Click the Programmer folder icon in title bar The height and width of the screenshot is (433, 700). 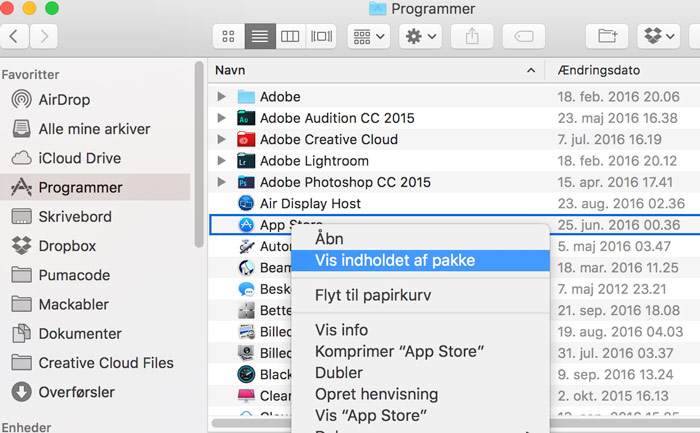(378, 8)
